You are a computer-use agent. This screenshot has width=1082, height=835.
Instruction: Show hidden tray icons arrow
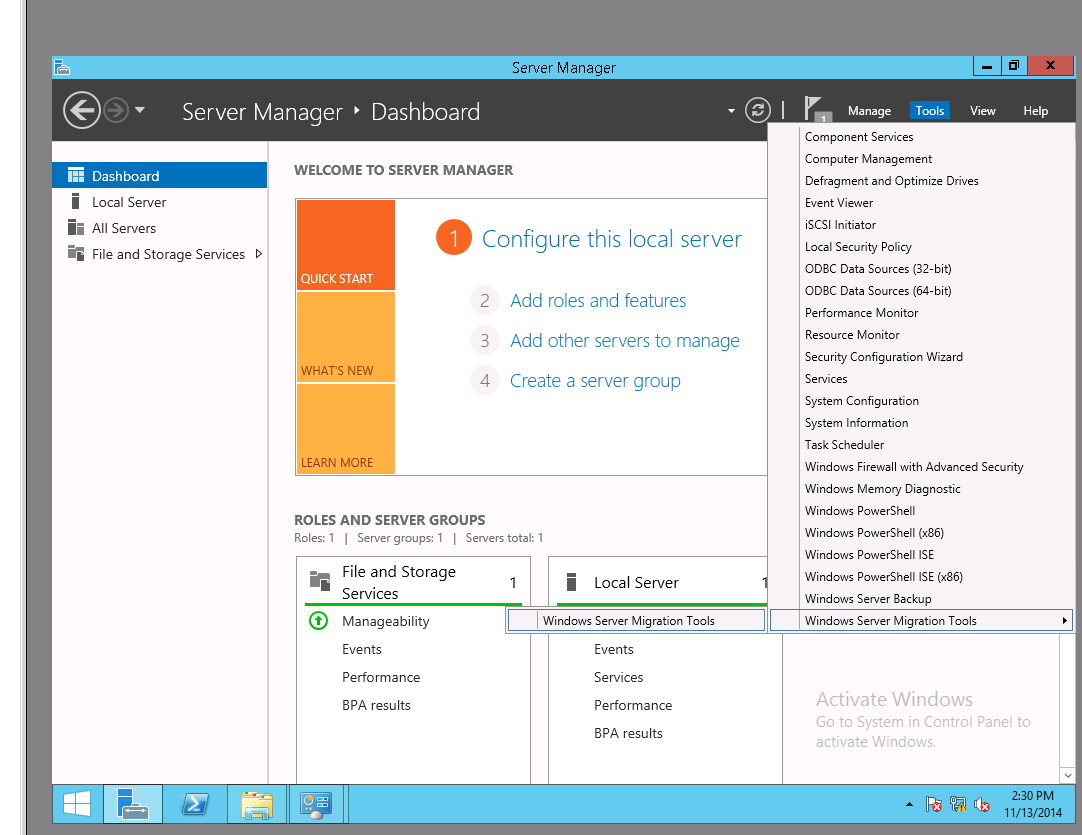point(909,805)
